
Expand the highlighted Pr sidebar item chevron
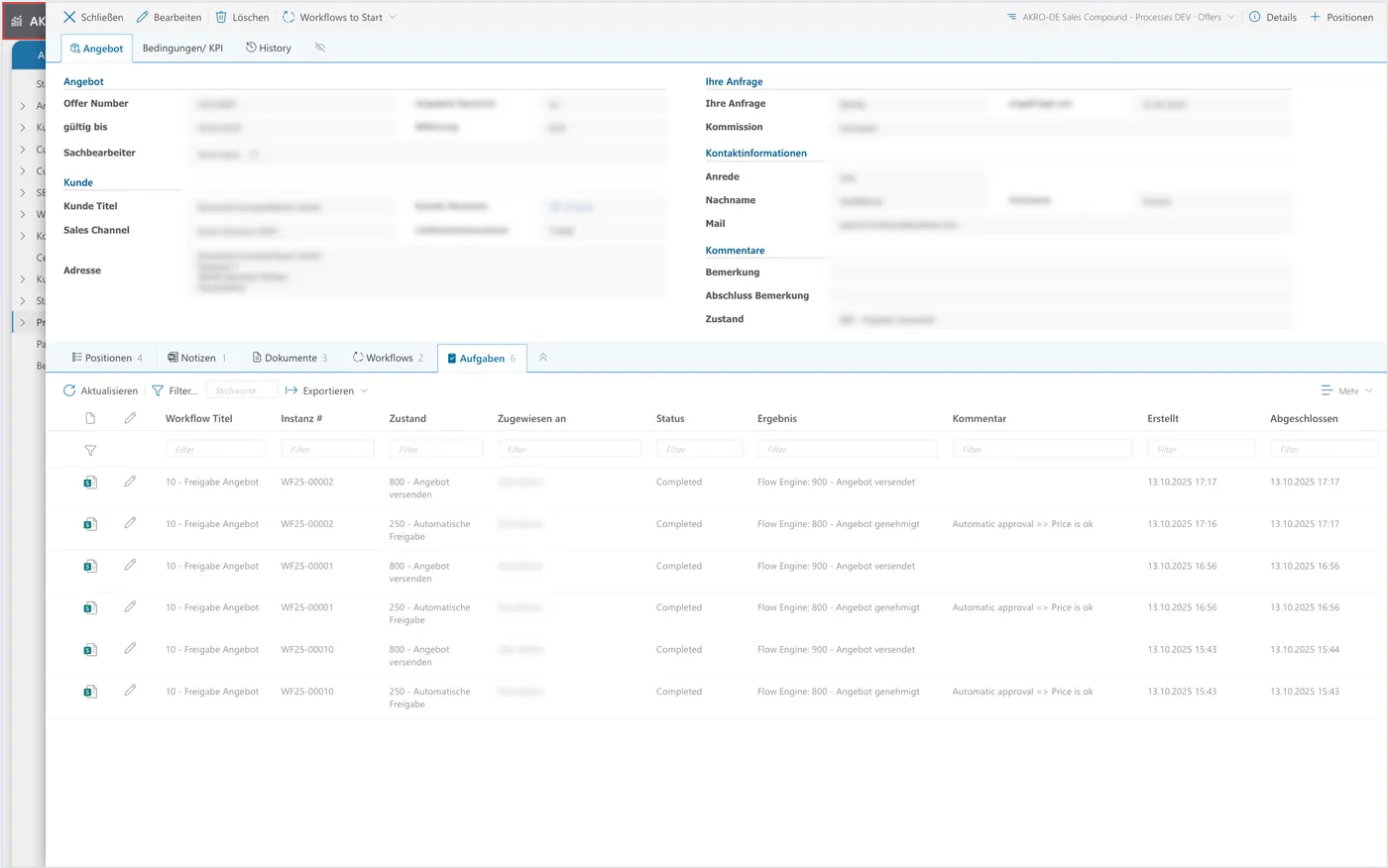pos(23,322)
